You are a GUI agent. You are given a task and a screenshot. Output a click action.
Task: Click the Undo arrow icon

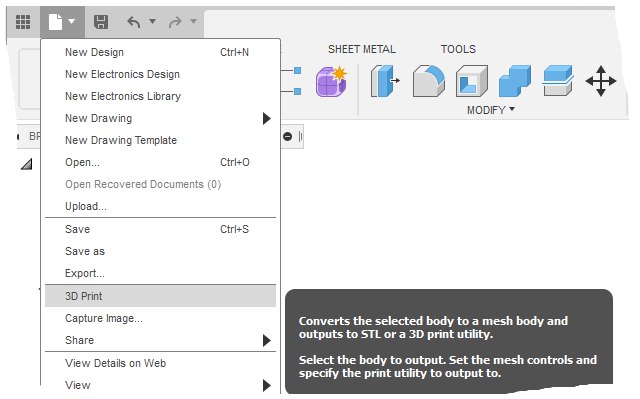(134, 22)
